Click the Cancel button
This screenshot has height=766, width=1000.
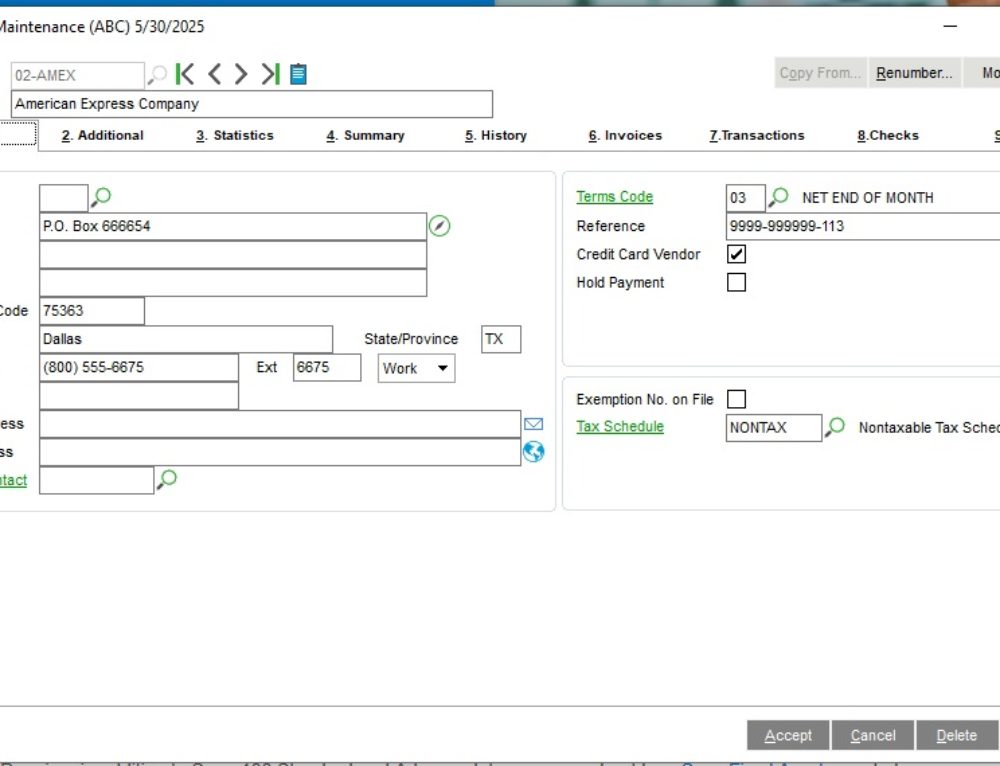click(873, 735)
